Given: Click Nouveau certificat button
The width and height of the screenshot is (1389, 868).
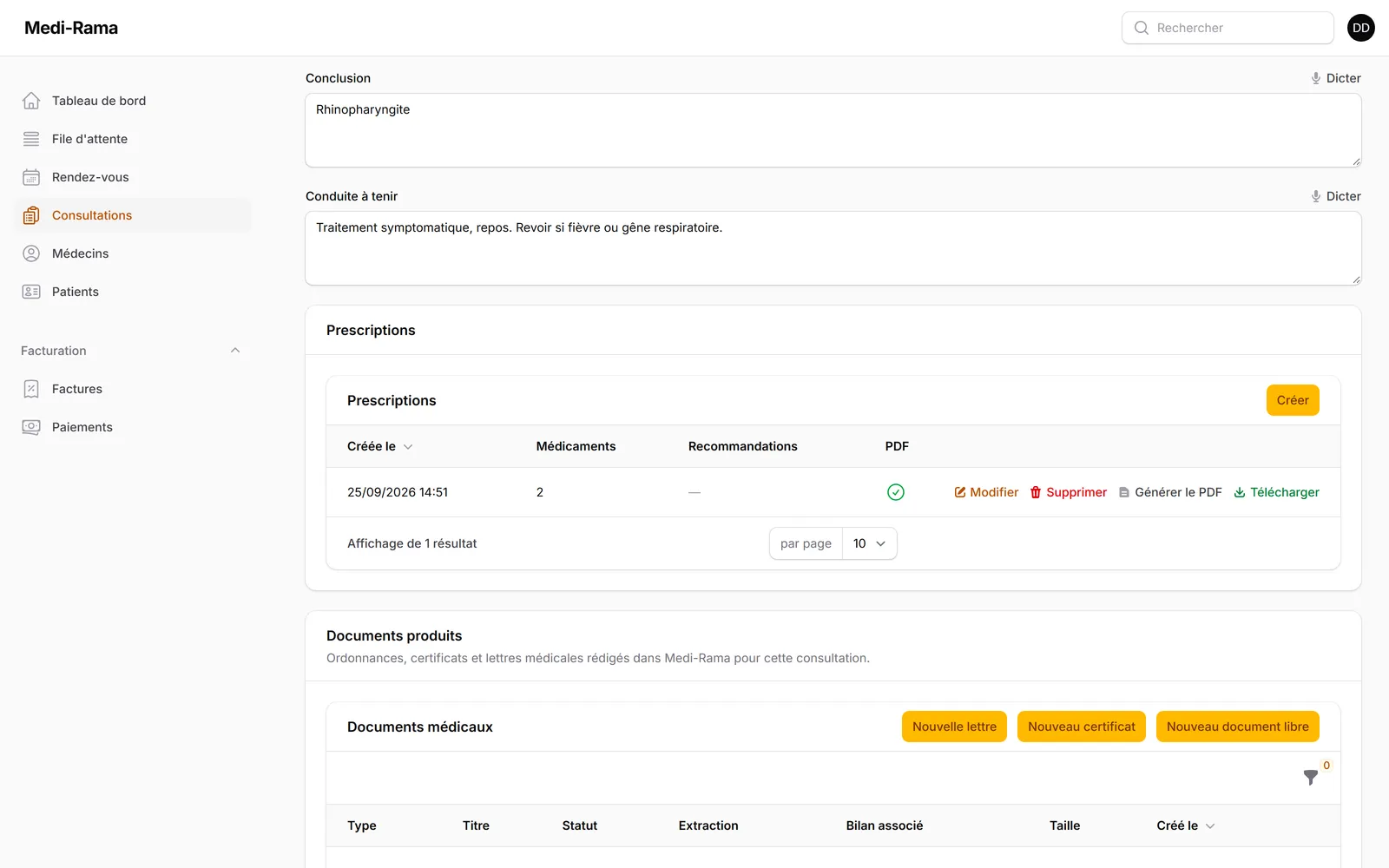Looking at the screenshot, I should [x=1082, y=727].
